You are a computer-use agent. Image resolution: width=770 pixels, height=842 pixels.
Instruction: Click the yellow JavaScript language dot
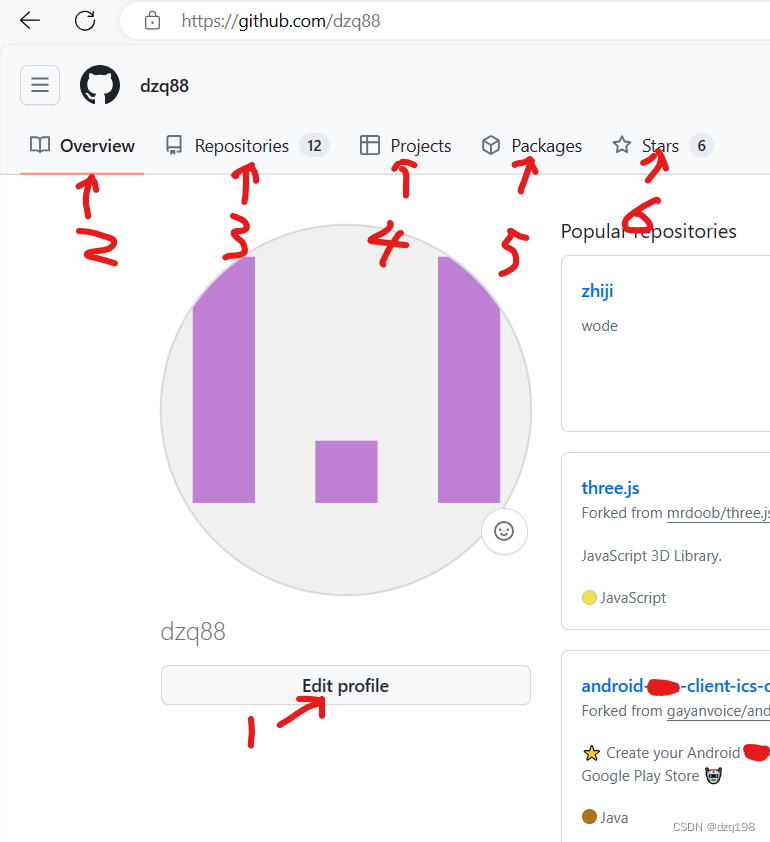tap(589, 596)
